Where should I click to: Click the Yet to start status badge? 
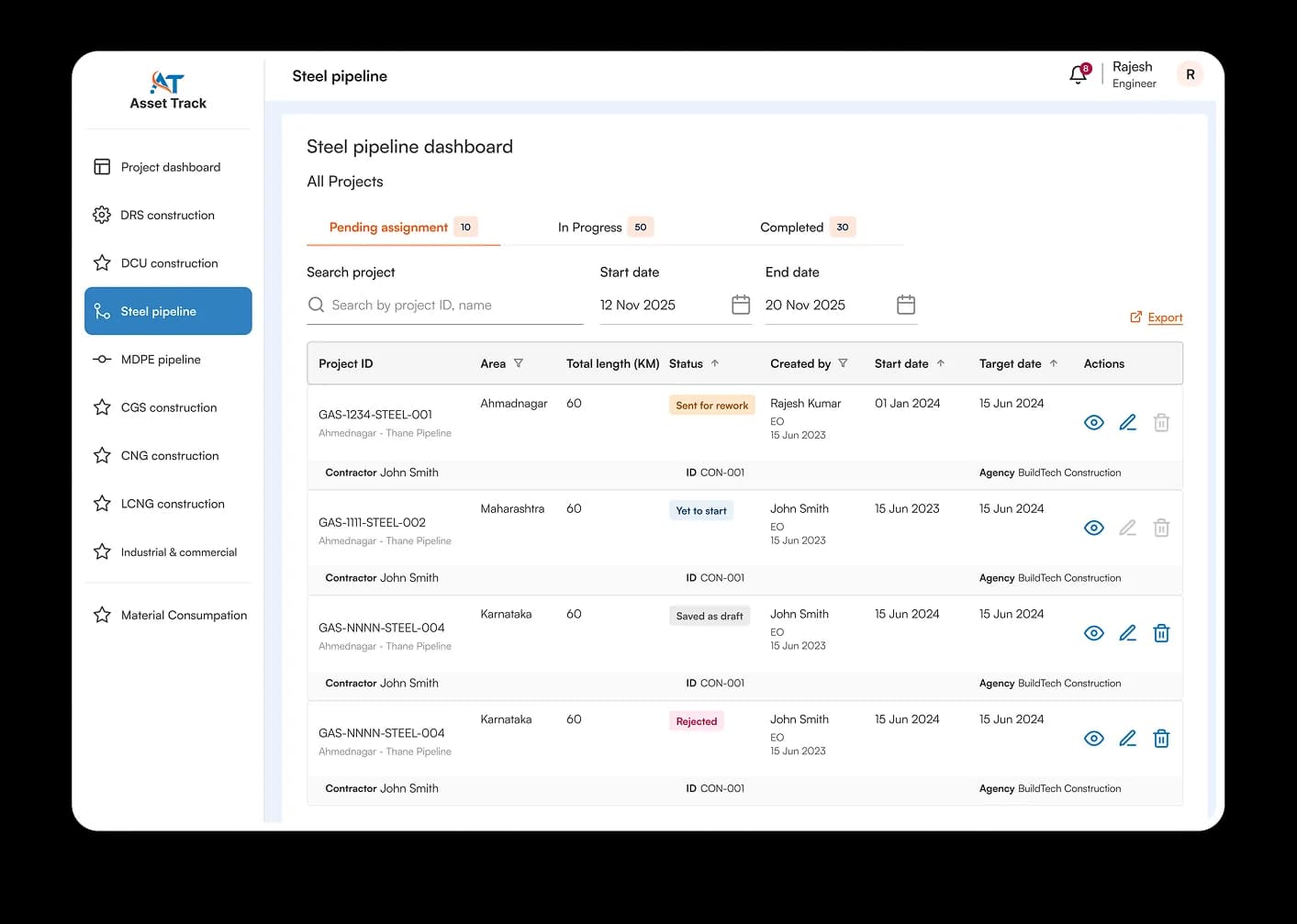[701, 511]
